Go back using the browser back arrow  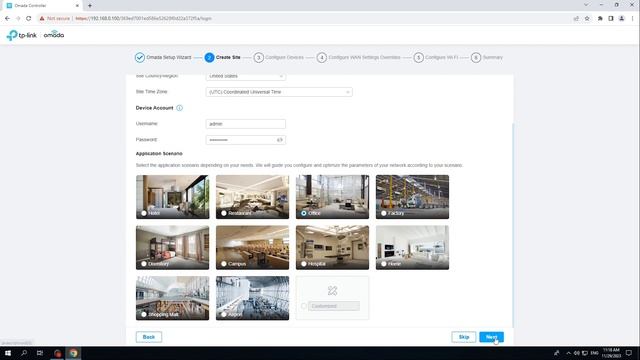(x=7, y=18)
